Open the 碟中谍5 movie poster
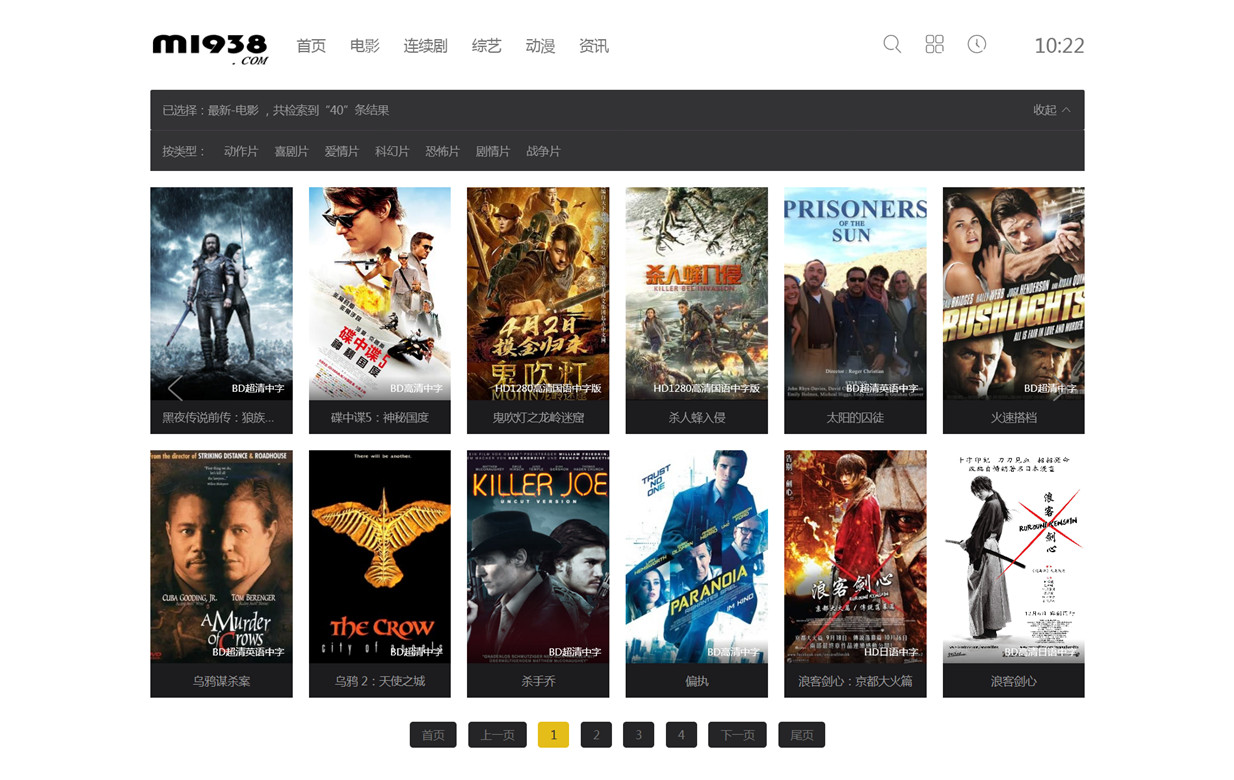The height and width of the screenshot is (780, 1234). 380,294
